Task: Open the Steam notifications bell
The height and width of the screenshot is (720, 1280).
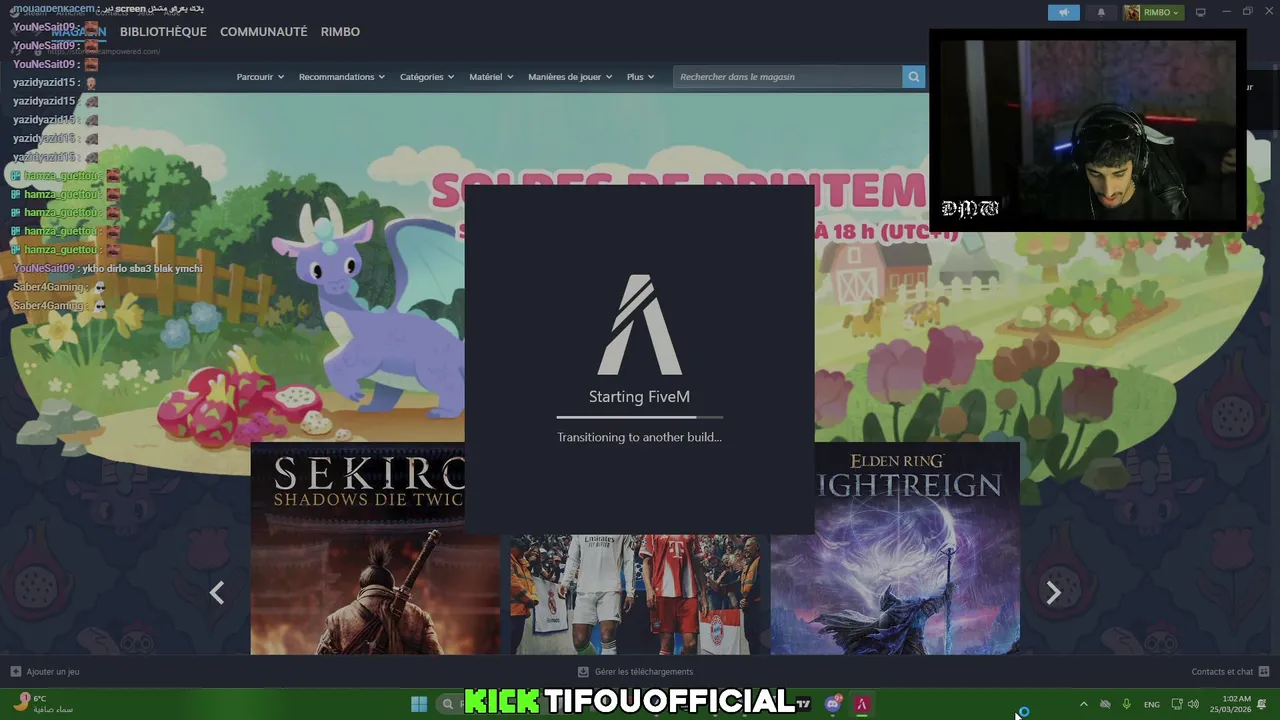Action: click(x=1101, y=12)
